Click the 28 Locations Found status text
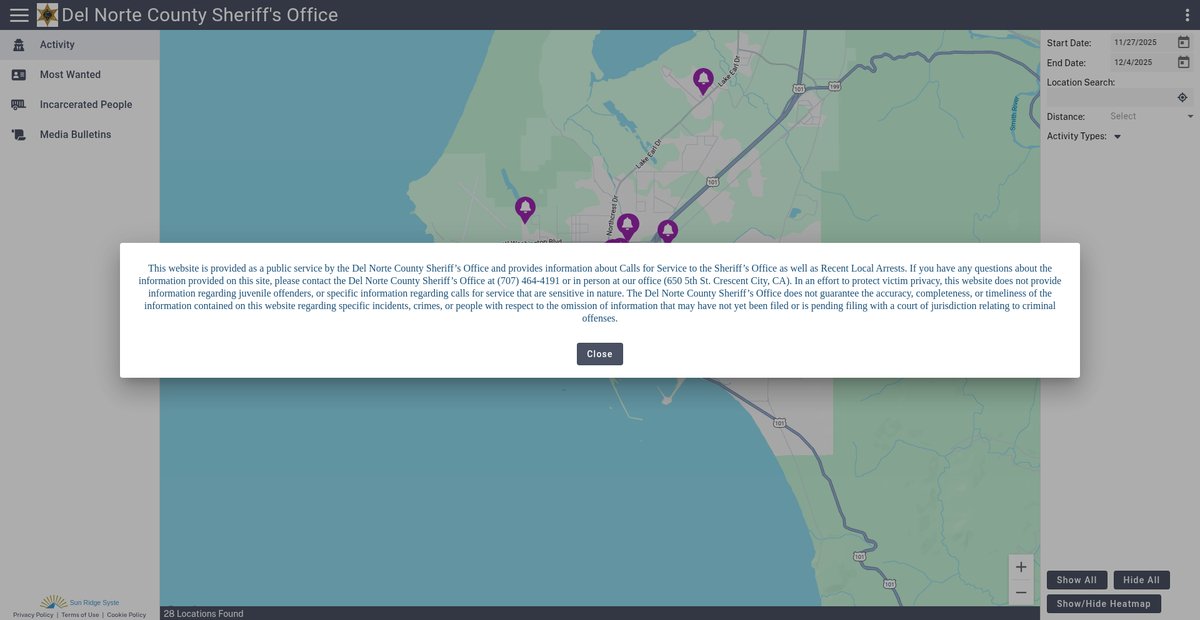 click(x=203, y=614)
